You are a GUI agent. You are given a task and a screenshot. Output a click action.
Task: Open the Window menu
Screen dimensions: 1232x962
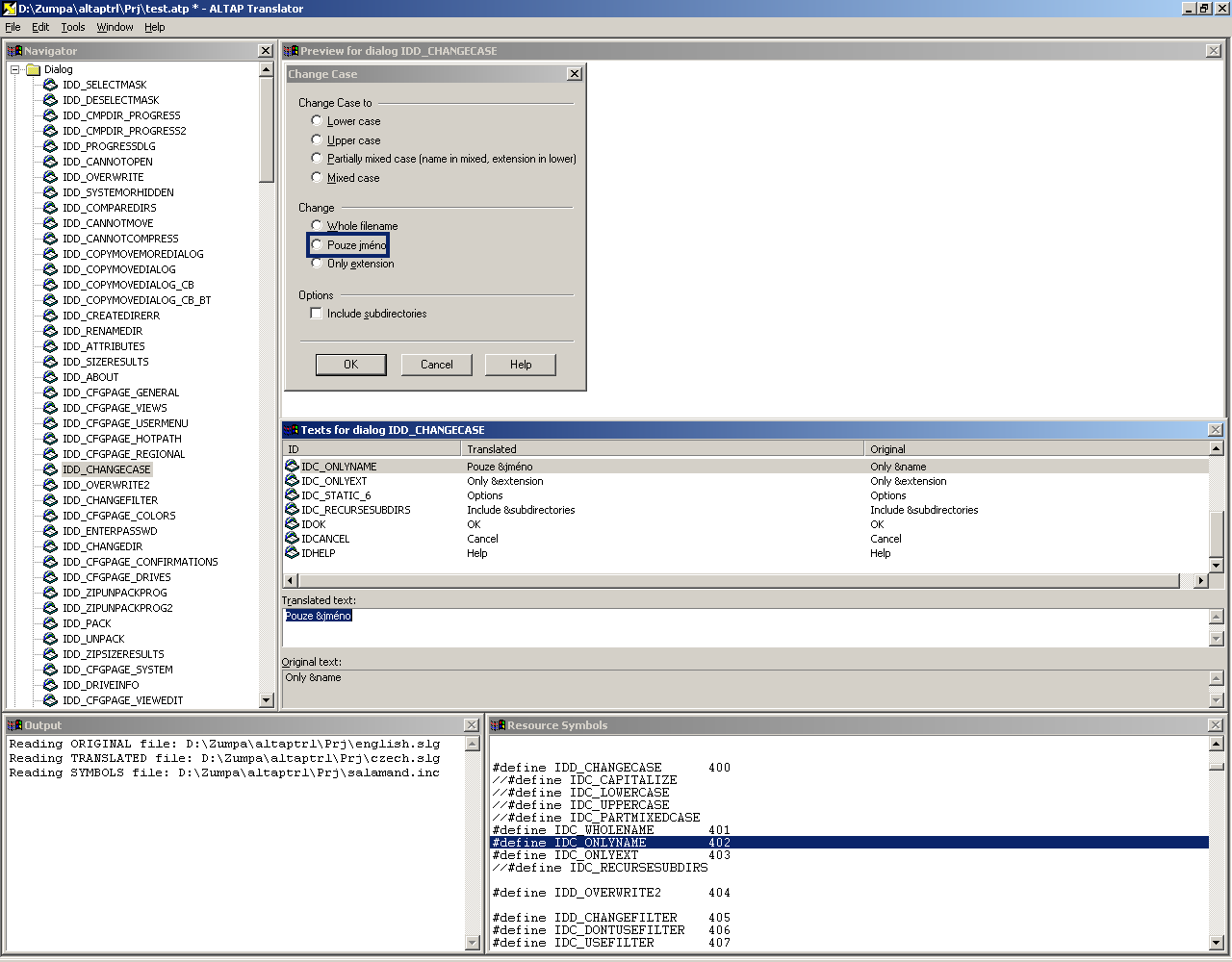pos(115,27)
